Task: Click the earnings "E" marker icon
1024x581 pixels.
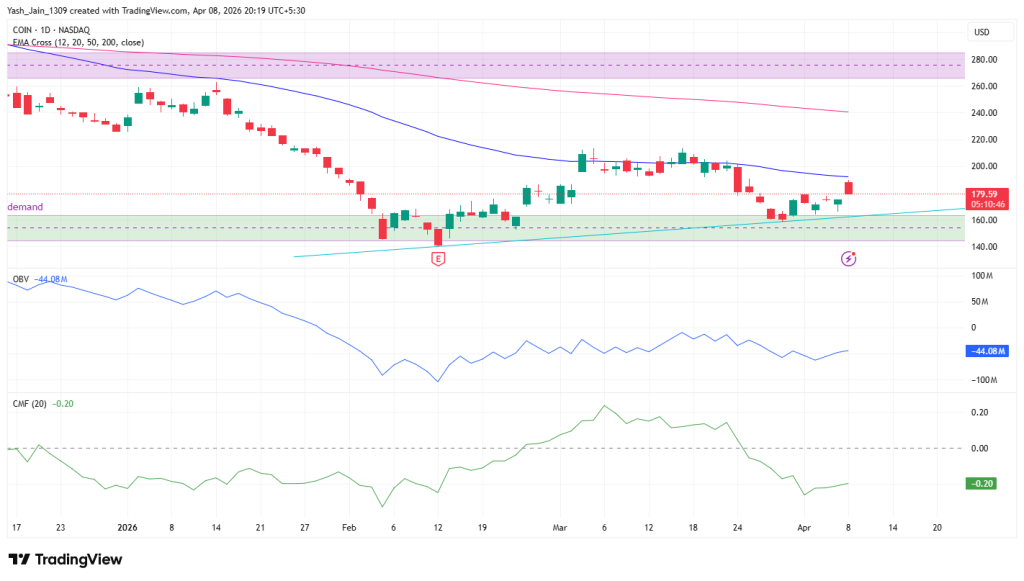Action: 436,257
